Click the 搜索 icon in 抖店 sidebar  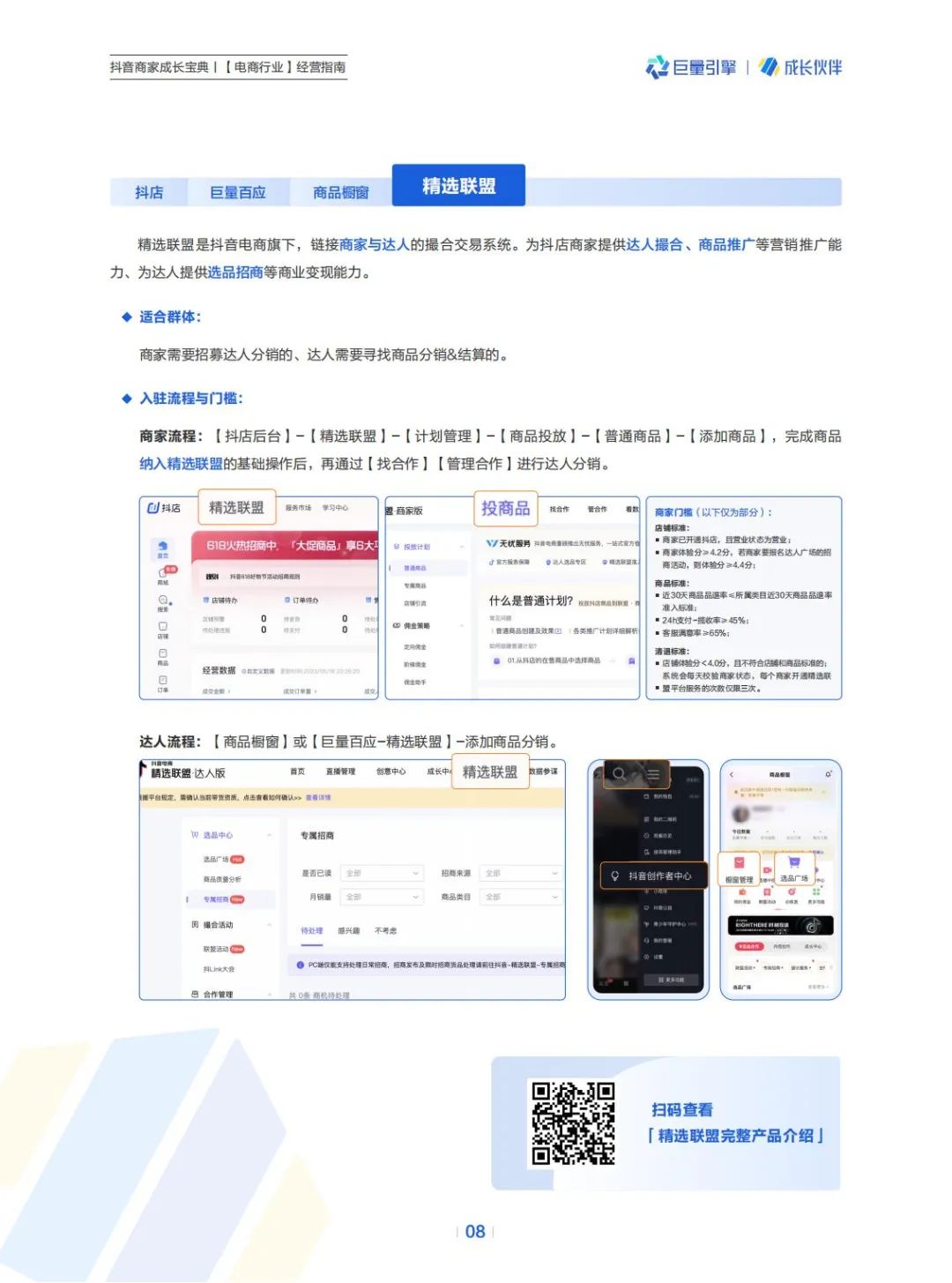[x=162, y=603]
